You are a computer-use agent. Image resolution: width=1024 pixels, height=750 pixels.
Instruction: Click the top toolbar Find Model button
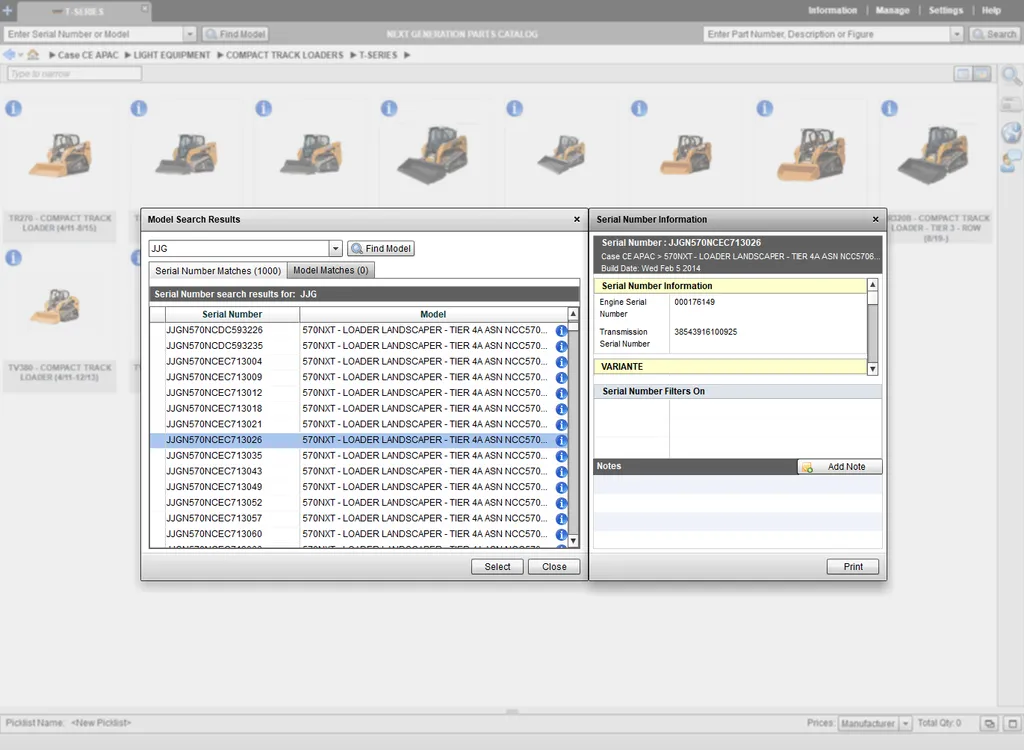pyautogui.click(x=235, y=34)
